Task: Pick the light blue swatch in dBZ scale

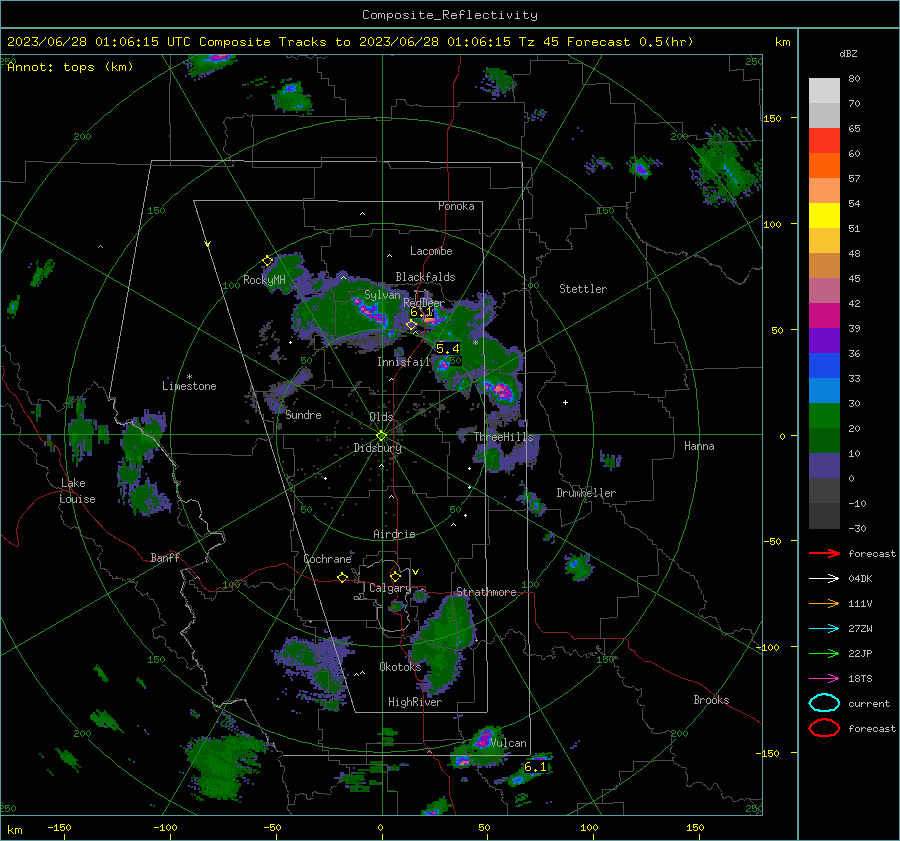Action: coord(824,391)
